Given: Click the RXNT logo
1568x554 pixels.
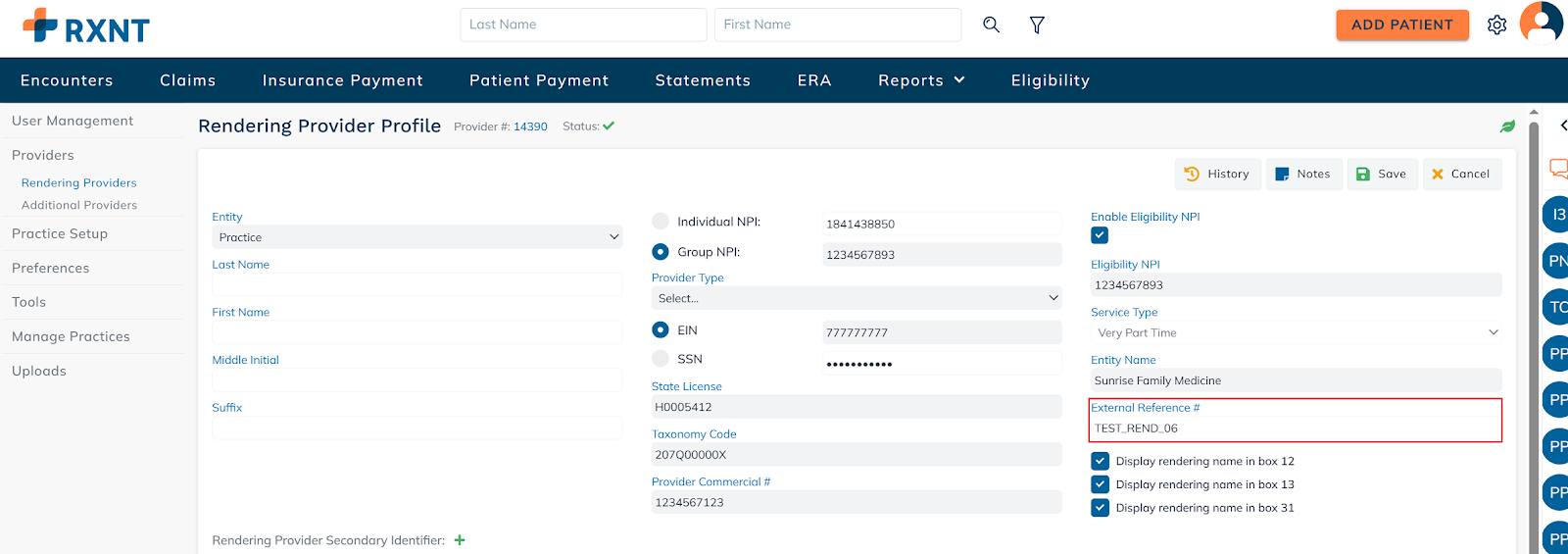Looking at the screenshot, I should (86, 26).
